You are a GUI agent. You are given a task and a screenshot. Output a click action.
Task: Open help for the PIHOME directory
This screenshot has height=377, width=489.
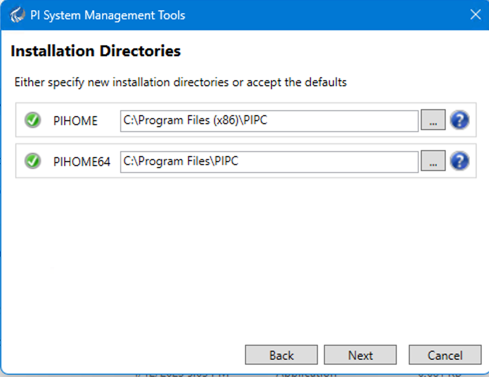pos(460,120)
